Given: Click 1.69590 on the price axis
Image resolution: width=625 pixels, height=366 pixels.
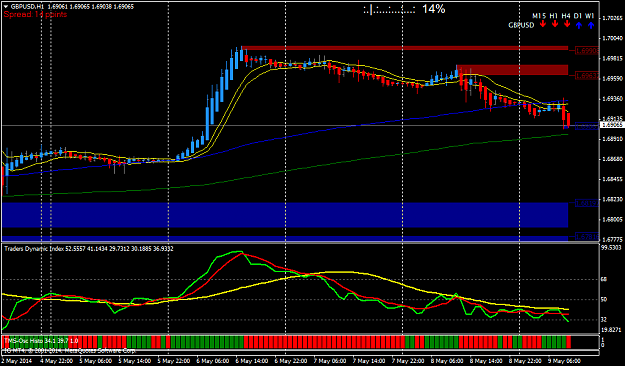Looking at the screenshot, I should pyautogui.click(x=612, y=79).
